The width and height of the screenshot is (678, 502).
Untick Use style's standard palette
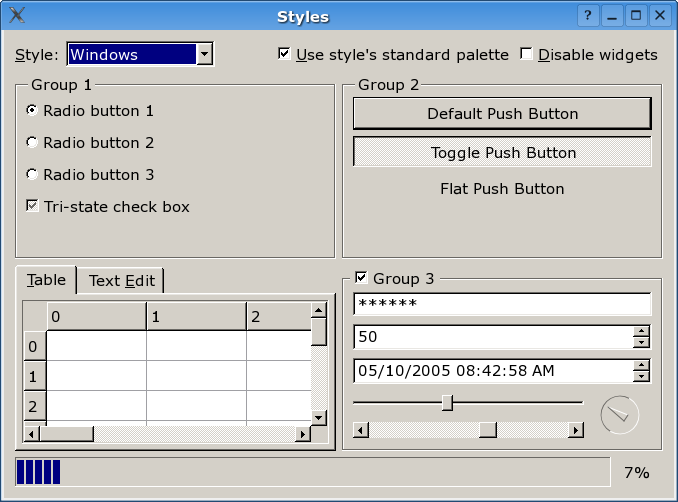point(285,54)
